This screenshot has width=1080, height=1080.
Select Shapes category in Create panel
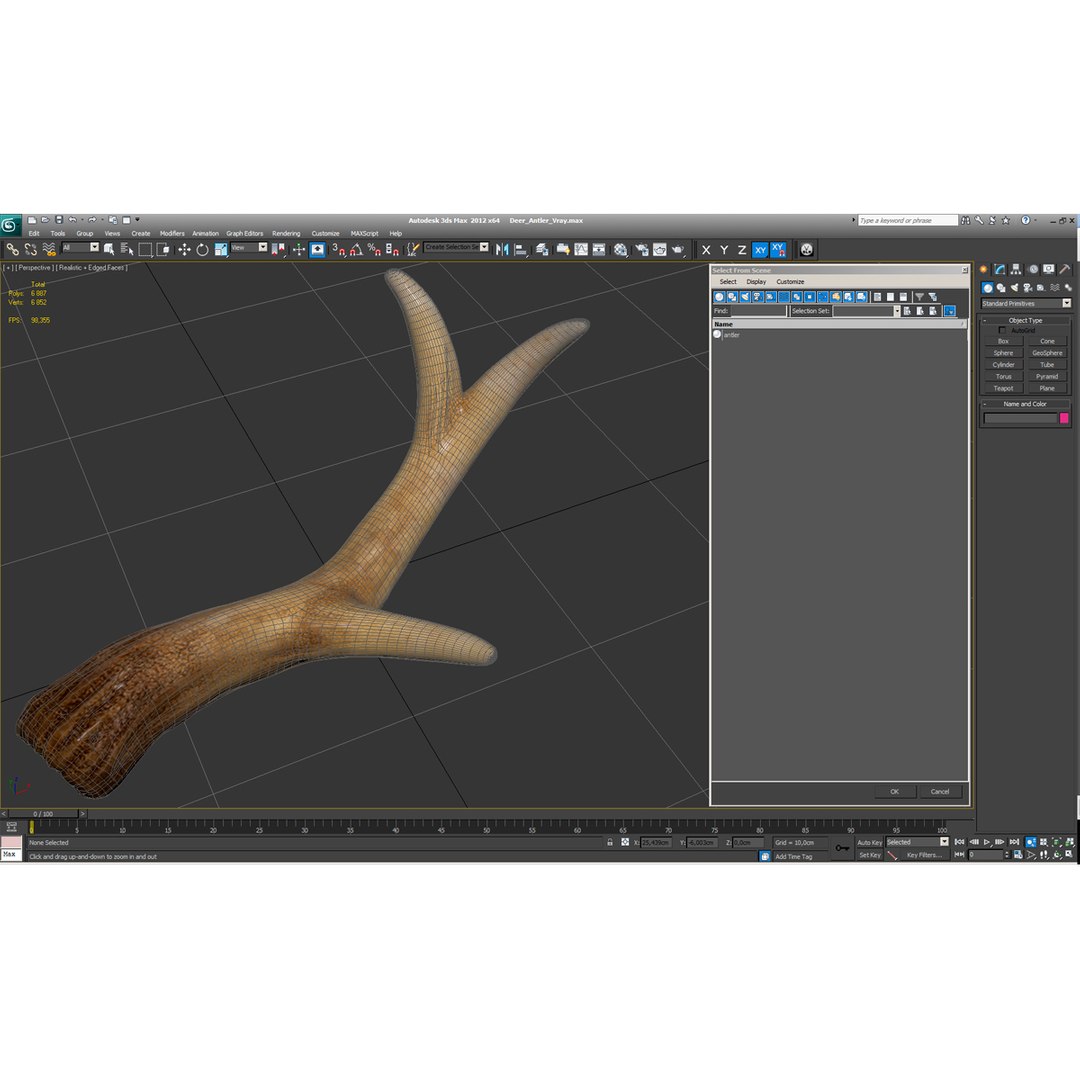pyautogui.click(x=1001, y=288)
